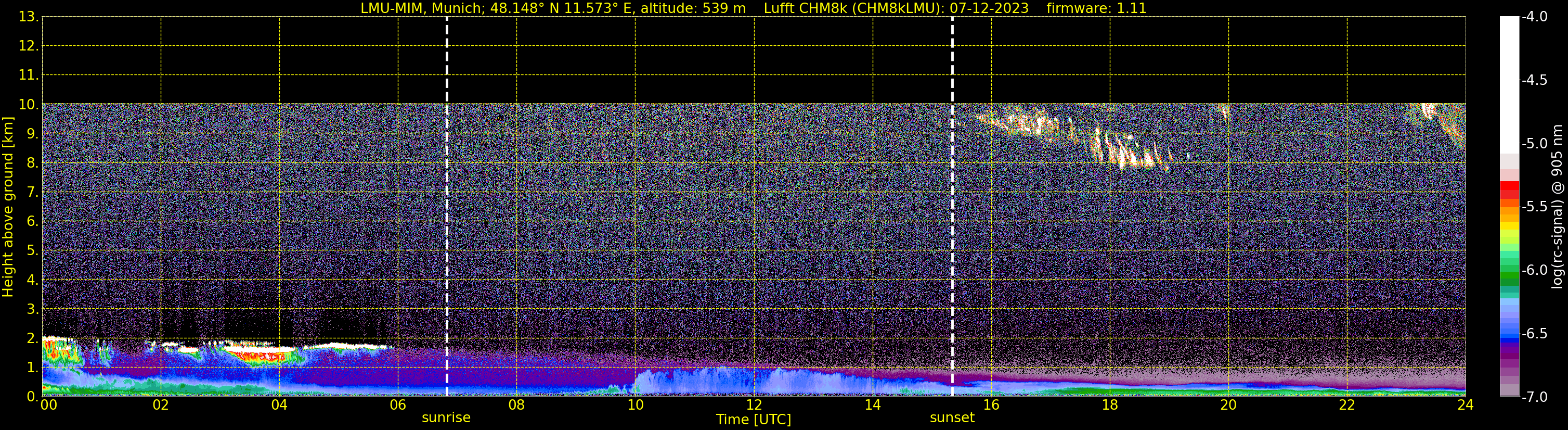Click the '08' time axis tick label
Screen dimensions: 1568x430
[517, 406]
